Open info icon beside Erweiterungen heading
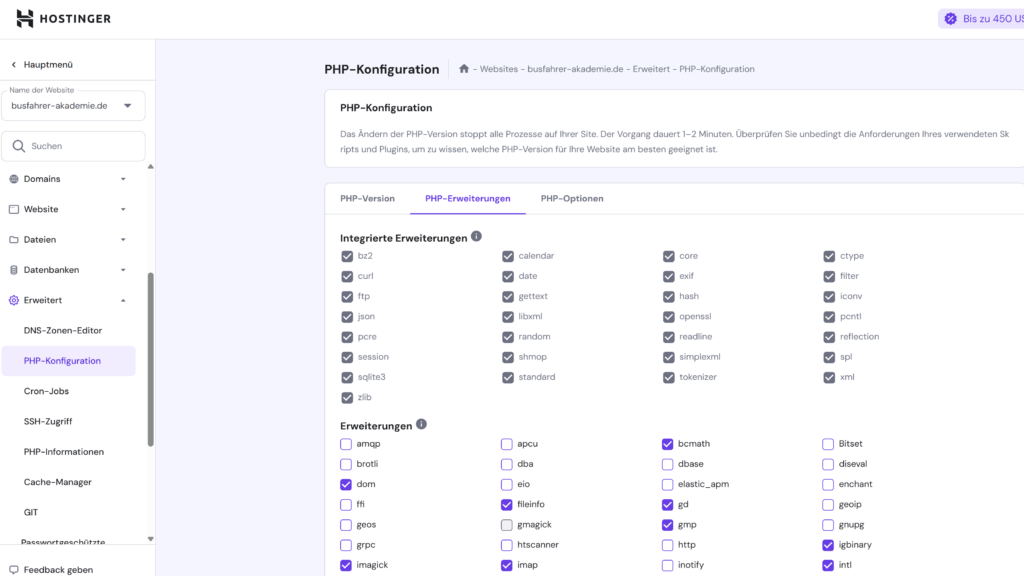The height and width of the screenshot is (576, 1024). pyautogui.click(x=421, y=424)
